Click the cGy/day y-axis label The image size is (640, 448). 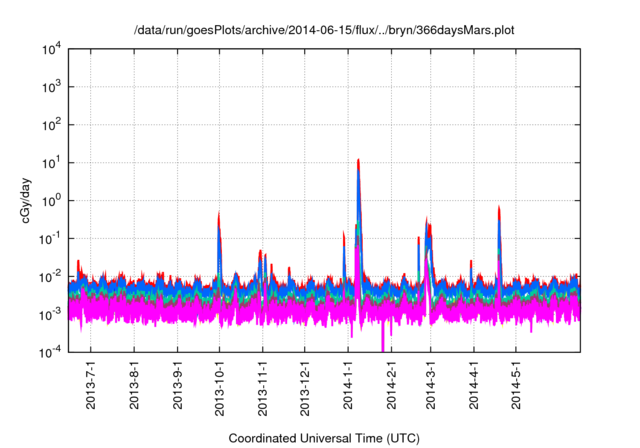(32, 201)
